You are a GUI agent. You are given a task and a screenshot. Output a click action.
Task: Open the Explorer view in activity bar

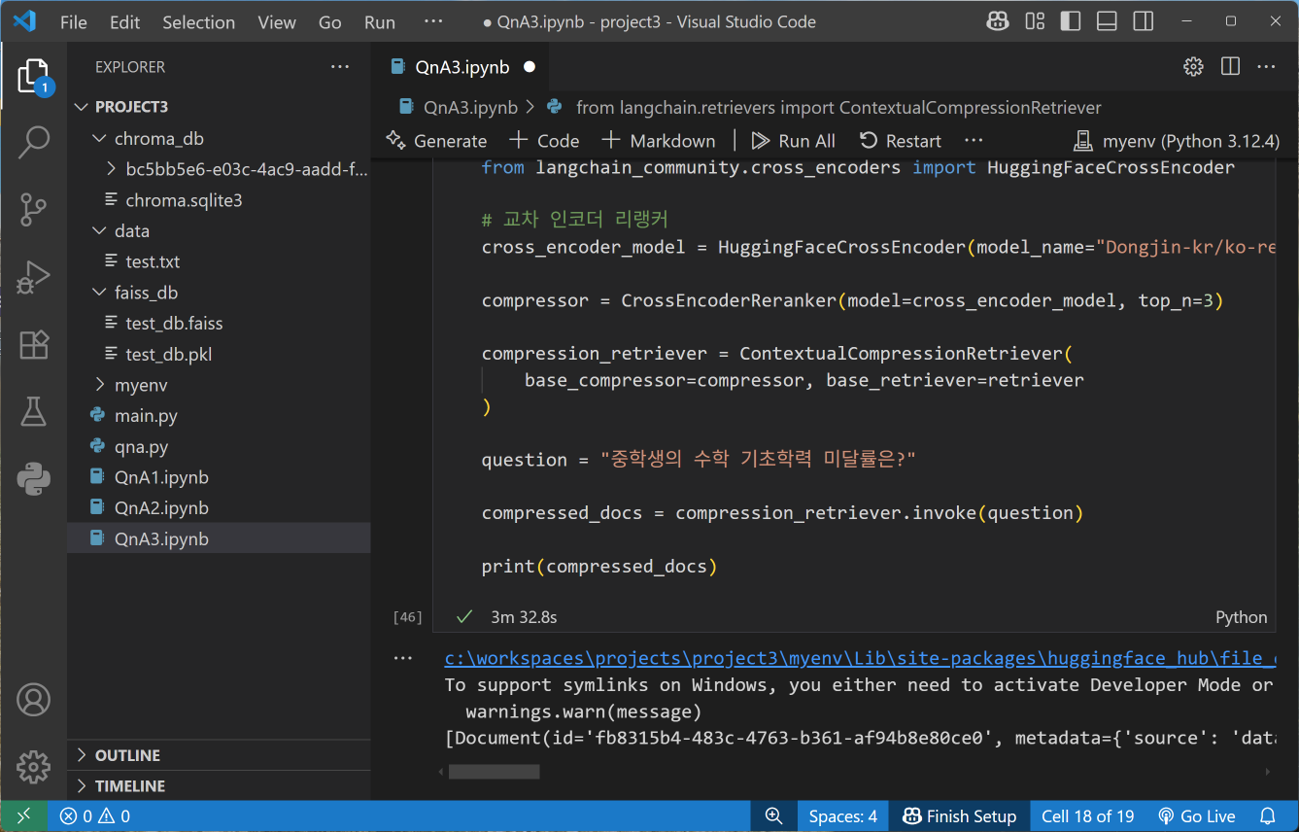34,77
